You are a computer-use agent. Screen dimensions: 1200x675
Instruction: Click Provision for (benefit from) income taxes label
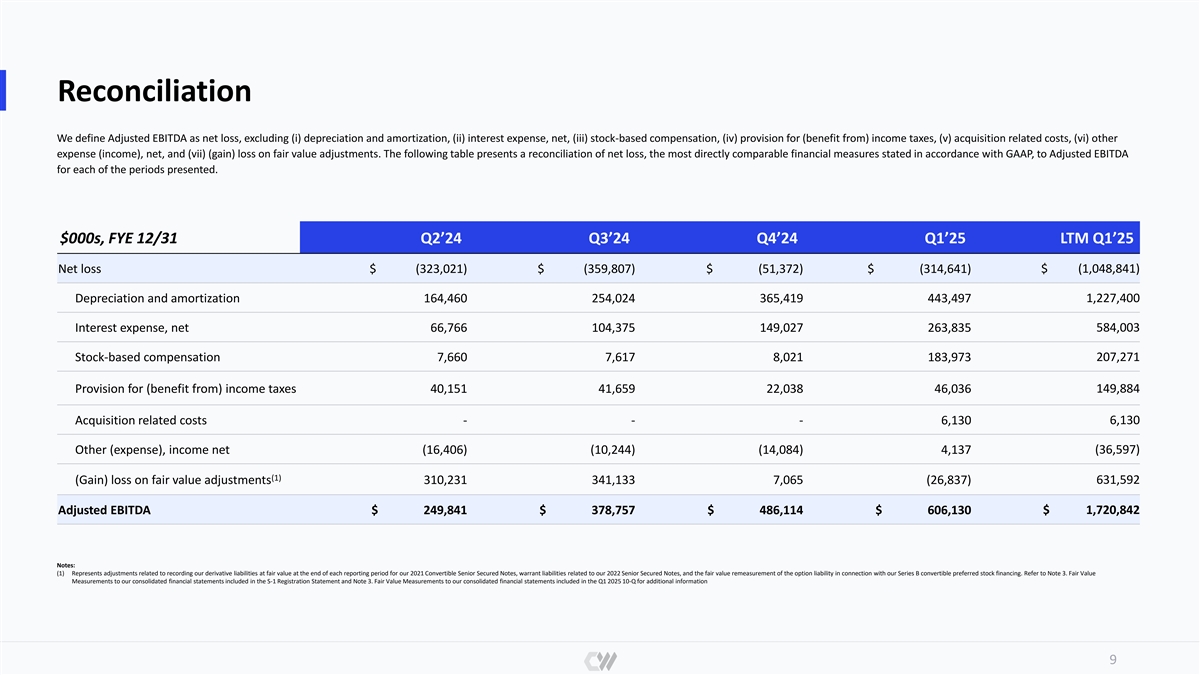[185, 389]
